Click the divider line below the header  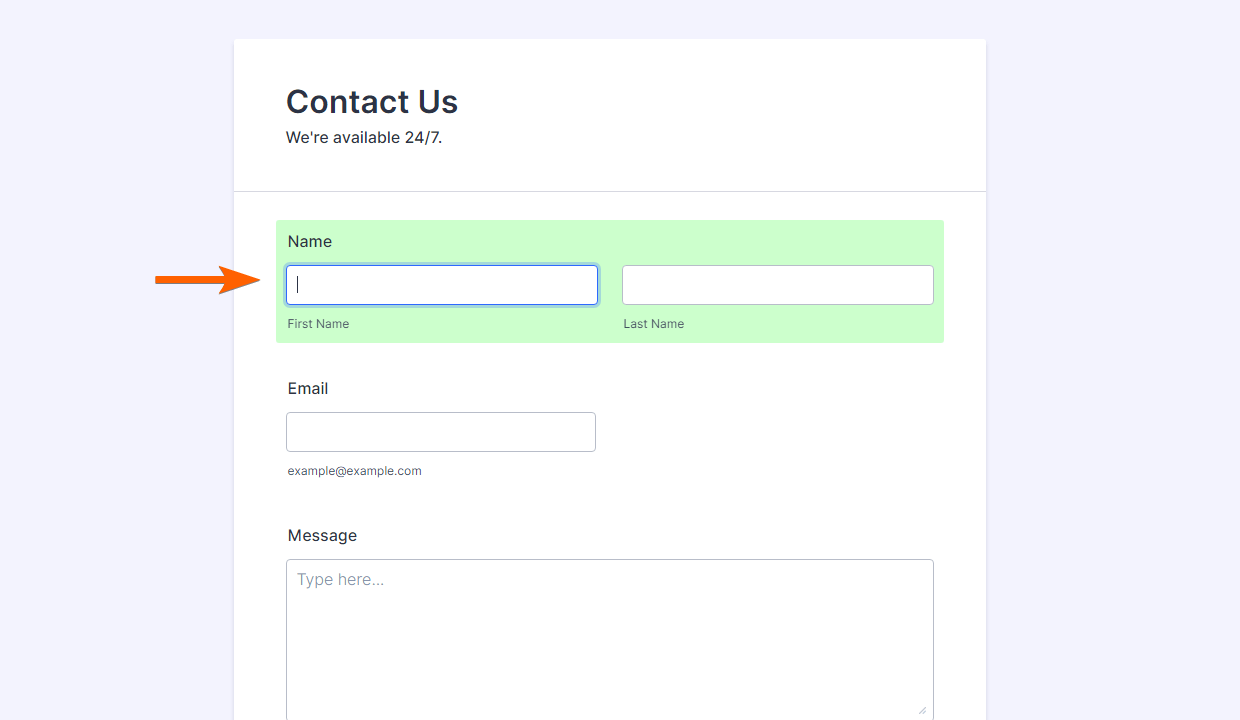(x=609, y=191)
